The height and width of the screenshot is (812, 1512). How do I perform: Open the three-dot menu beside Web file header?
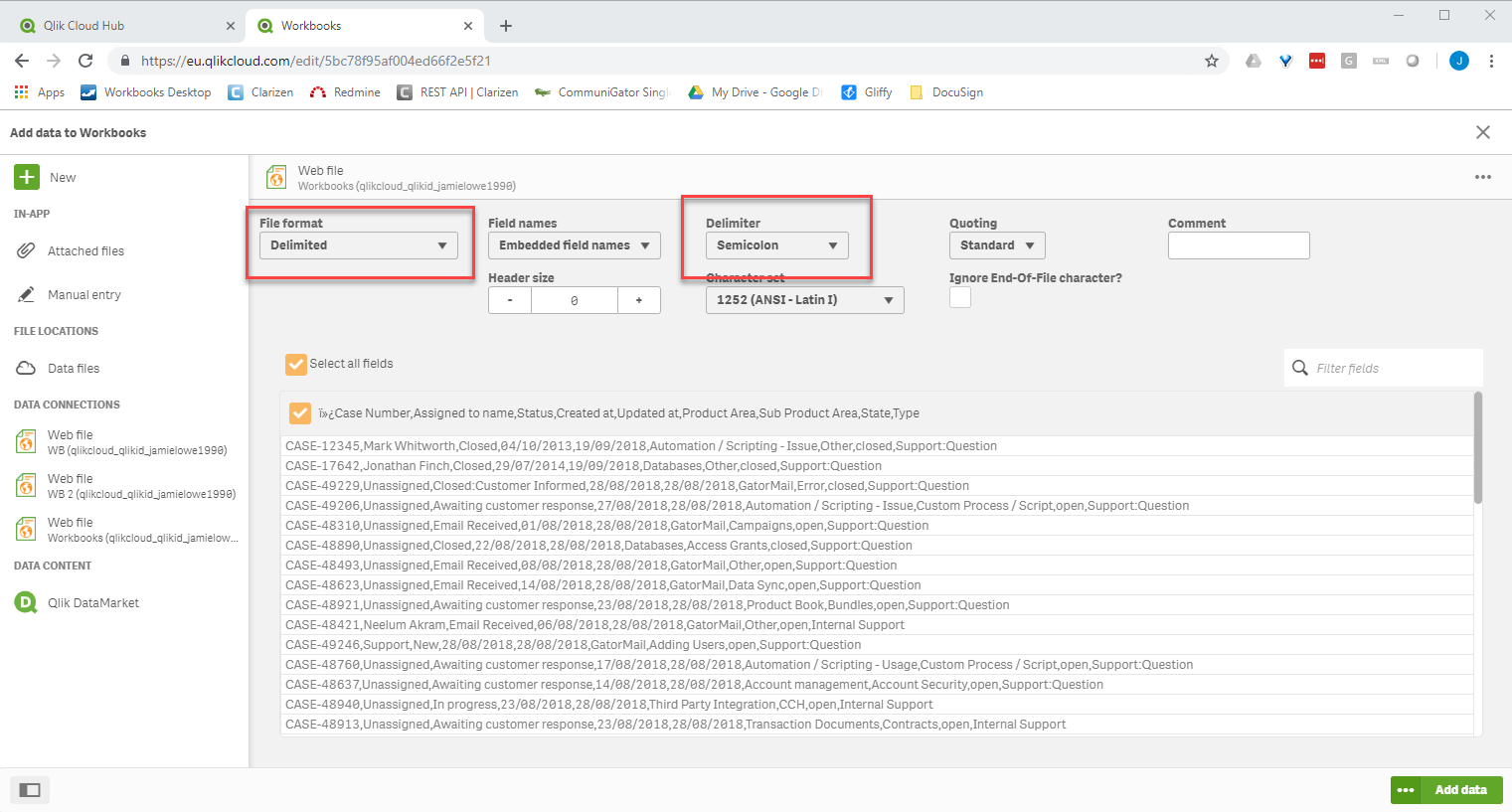click(1483, 177)
